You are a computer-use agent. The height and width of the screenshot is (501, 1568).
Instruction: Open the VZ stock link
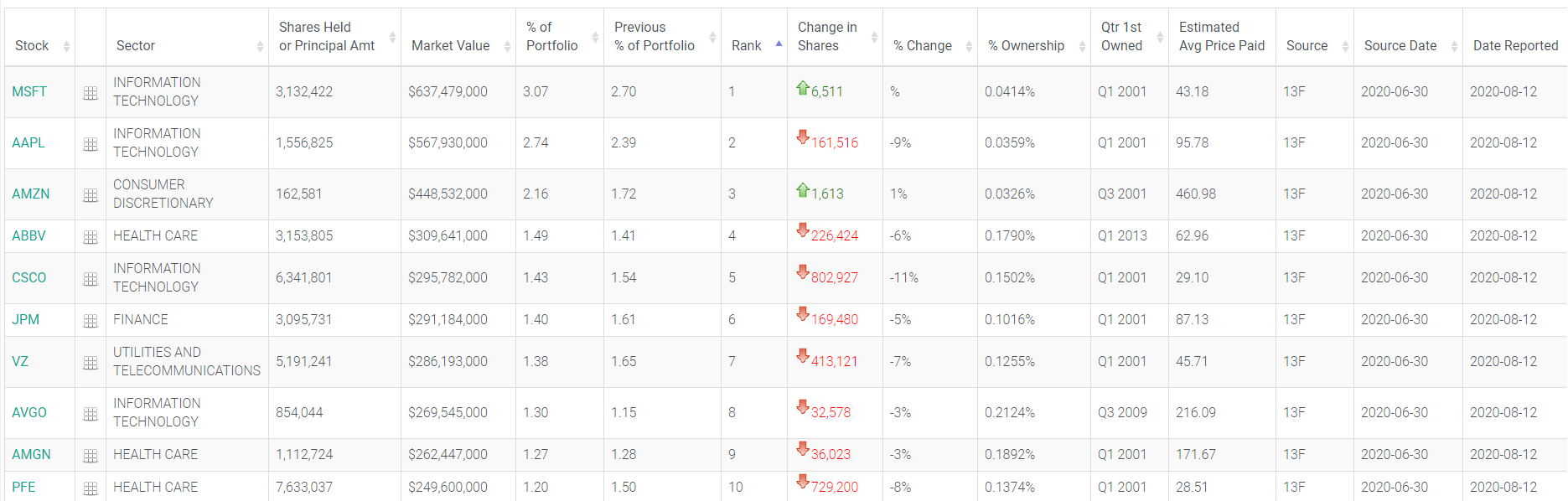tap(20, 362)
